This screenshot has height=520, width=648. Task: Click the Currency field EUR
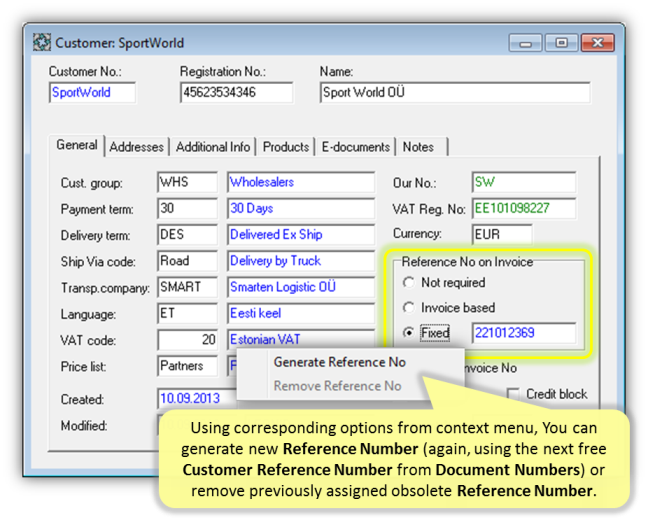[502, 234]
